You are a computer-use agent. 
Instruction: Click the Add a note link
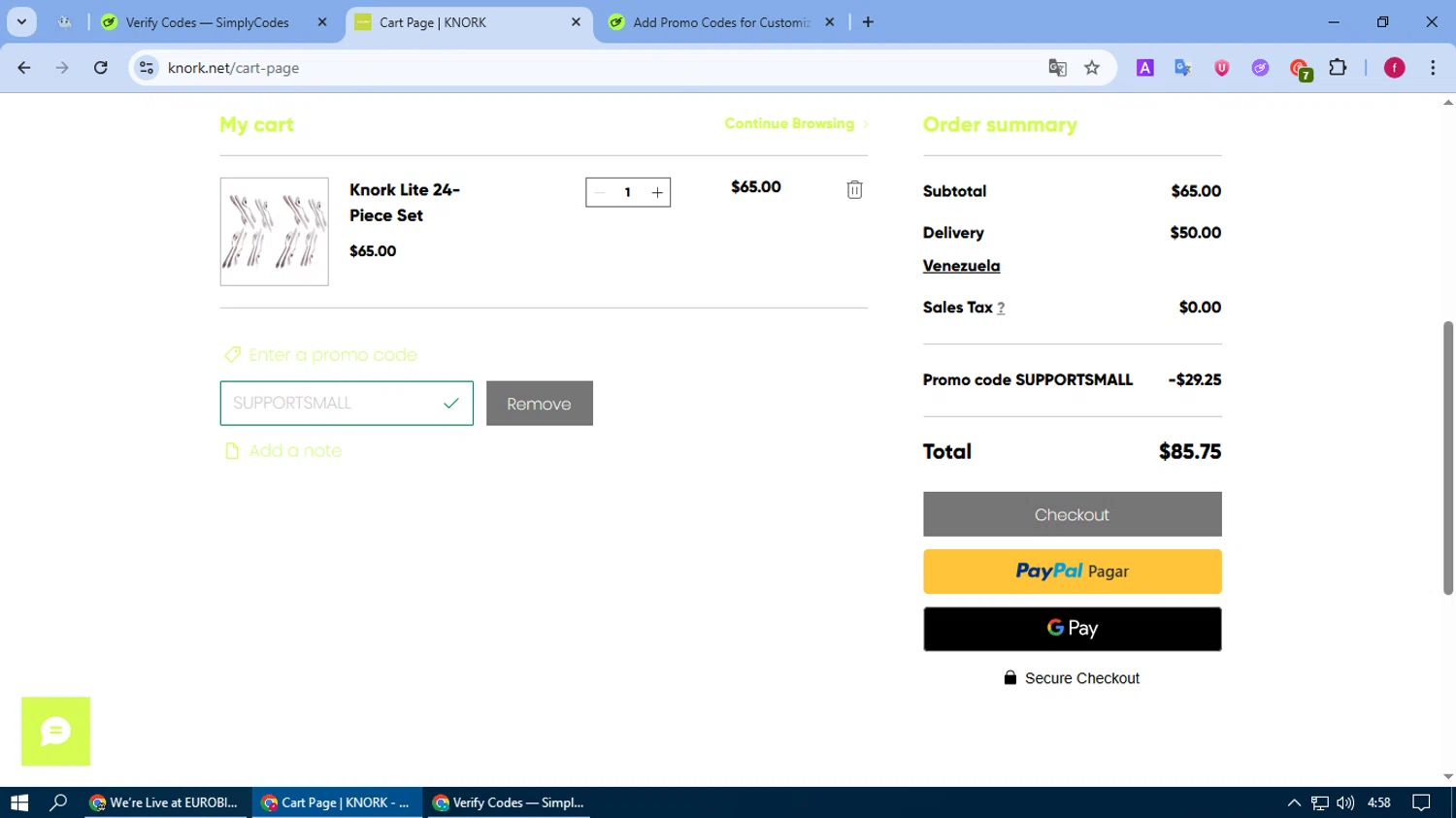[x=295, y=451]
